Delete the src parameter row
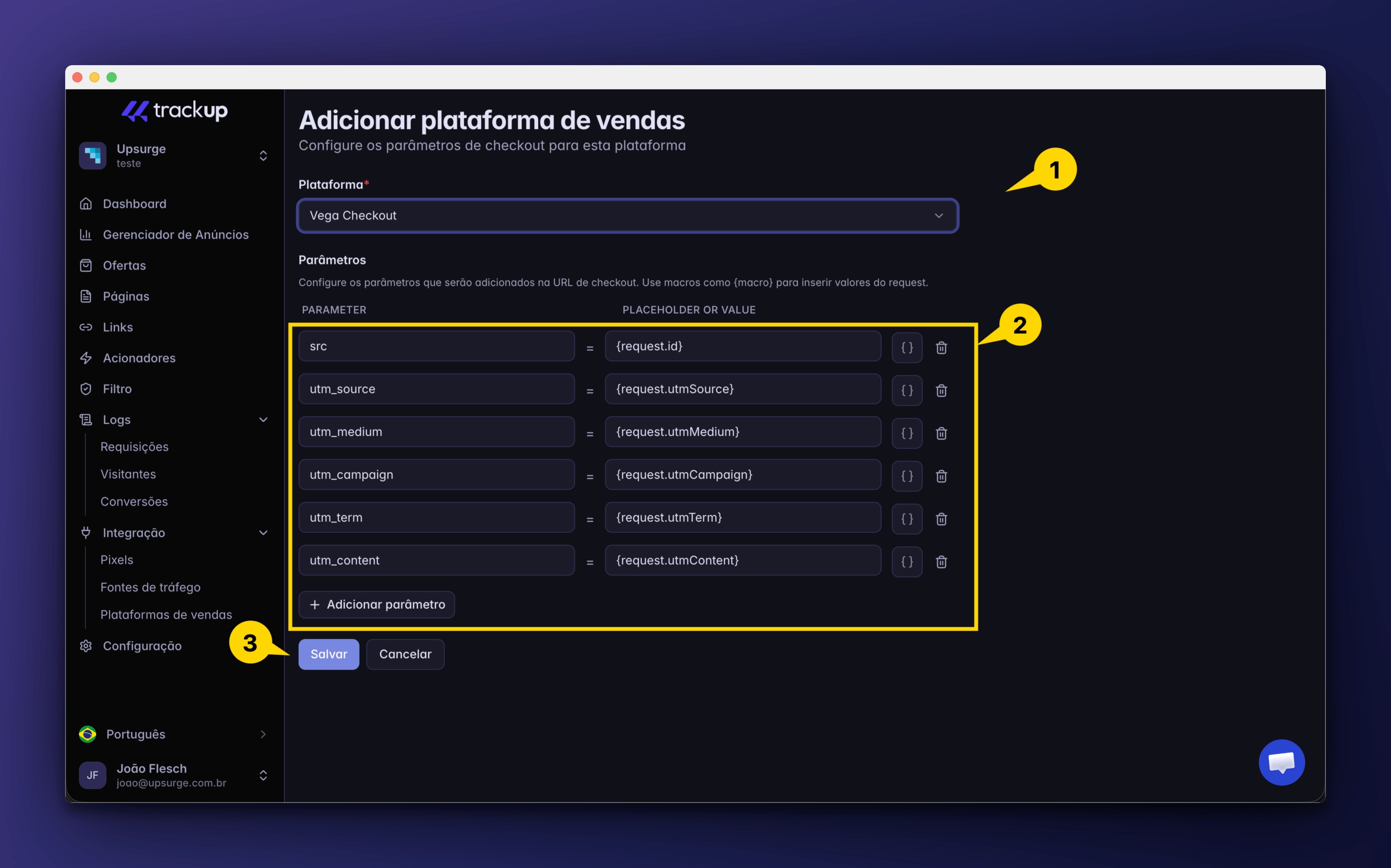Viewport: 1391px width, 868px height. point(941,347)
